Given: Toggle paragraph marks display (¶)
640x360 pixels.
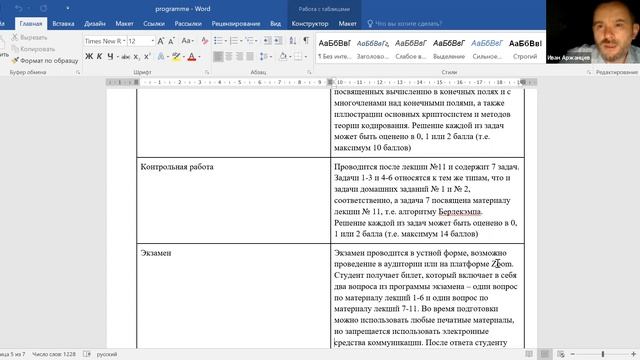Looking at the screenshot, I should [306, 40].
